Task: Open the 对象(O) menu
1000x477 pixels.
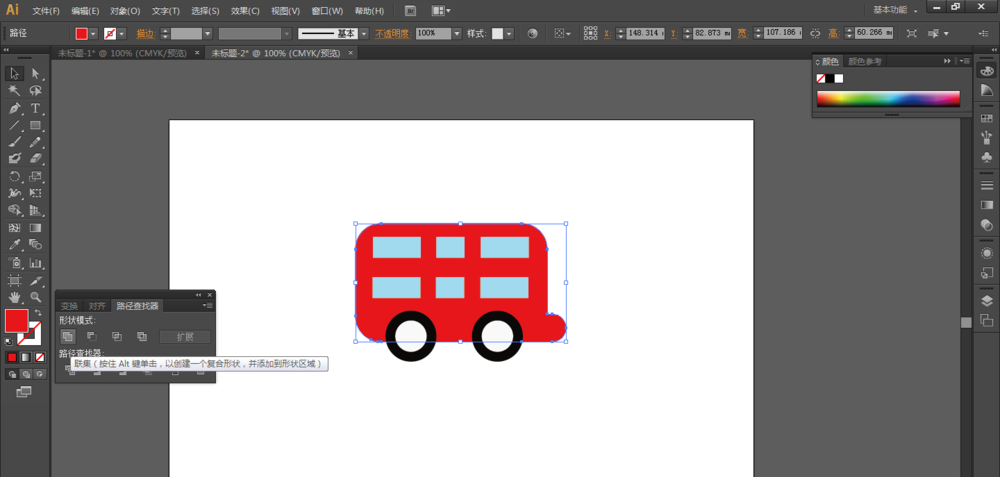Action: pyautogui.click(x=125, y=11)
